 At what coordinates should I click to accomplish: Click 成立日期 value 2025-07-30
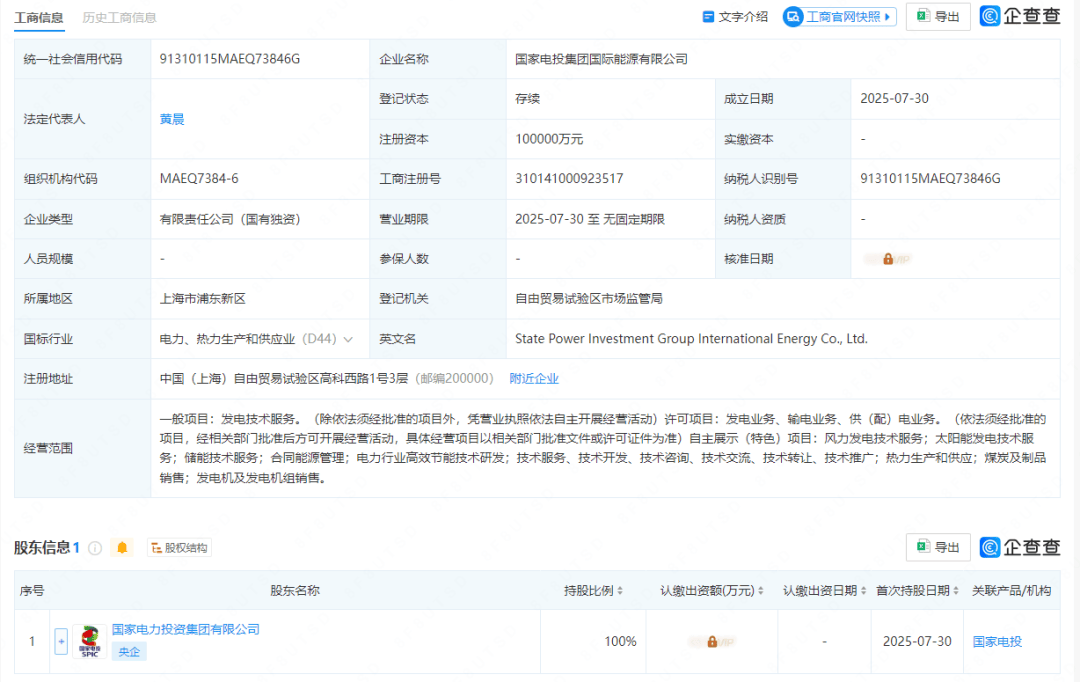click(x=894, y=99)
